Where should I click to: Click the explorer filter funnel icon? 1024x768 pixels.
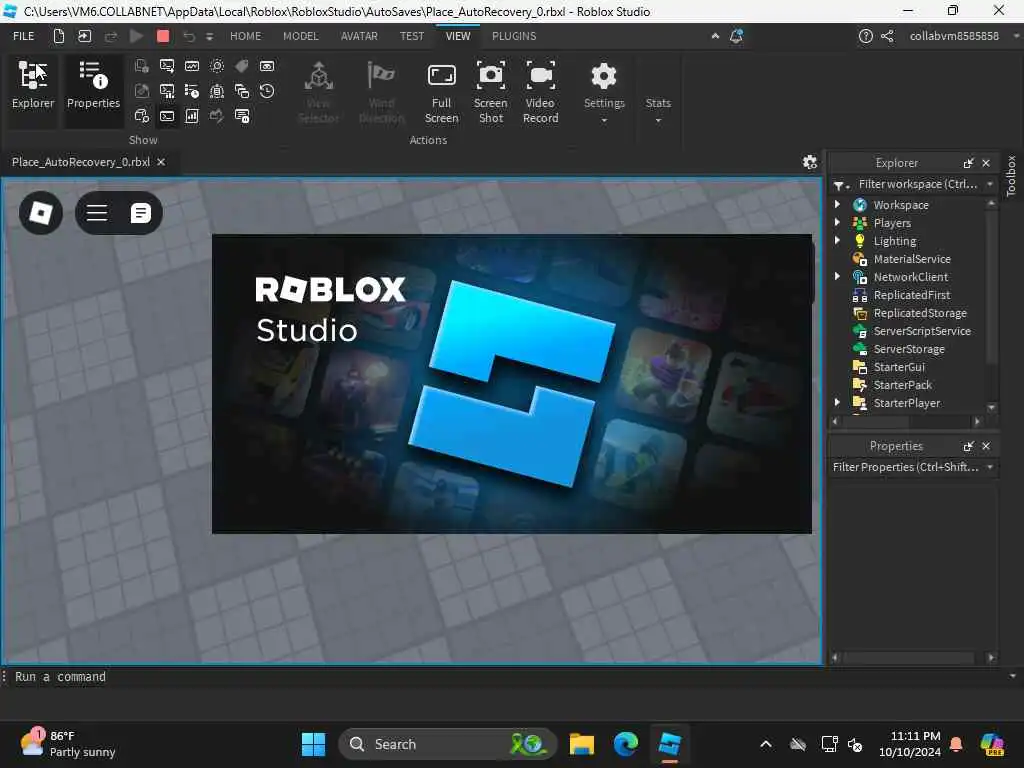840,185
